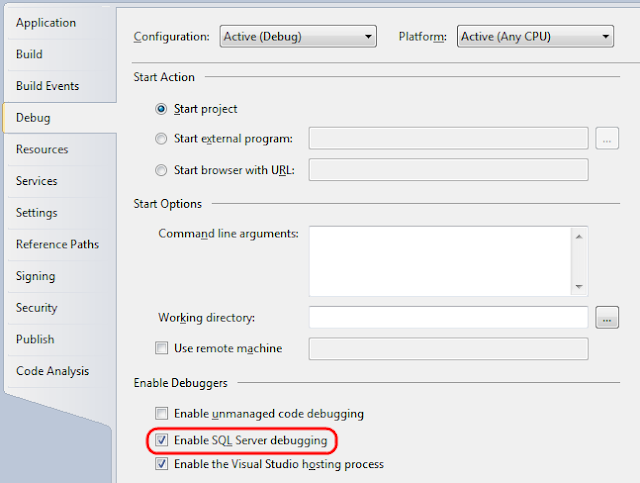Open the Configuration dropdown
Screen dimensions: 640x483
point(298,37)
